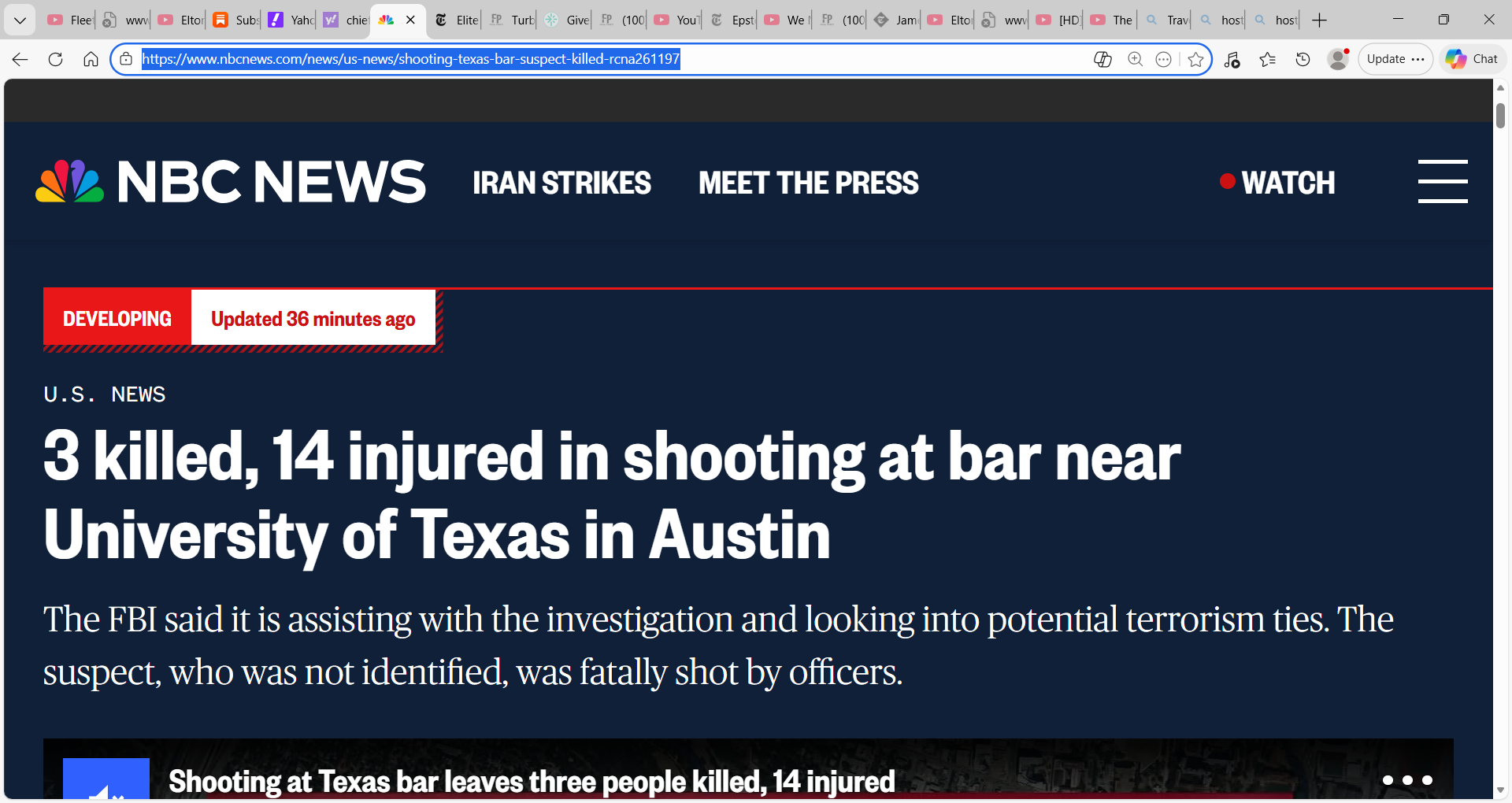1512x803 pixels.
Task: Go back to previous page
Action: [x=20, y=59]
